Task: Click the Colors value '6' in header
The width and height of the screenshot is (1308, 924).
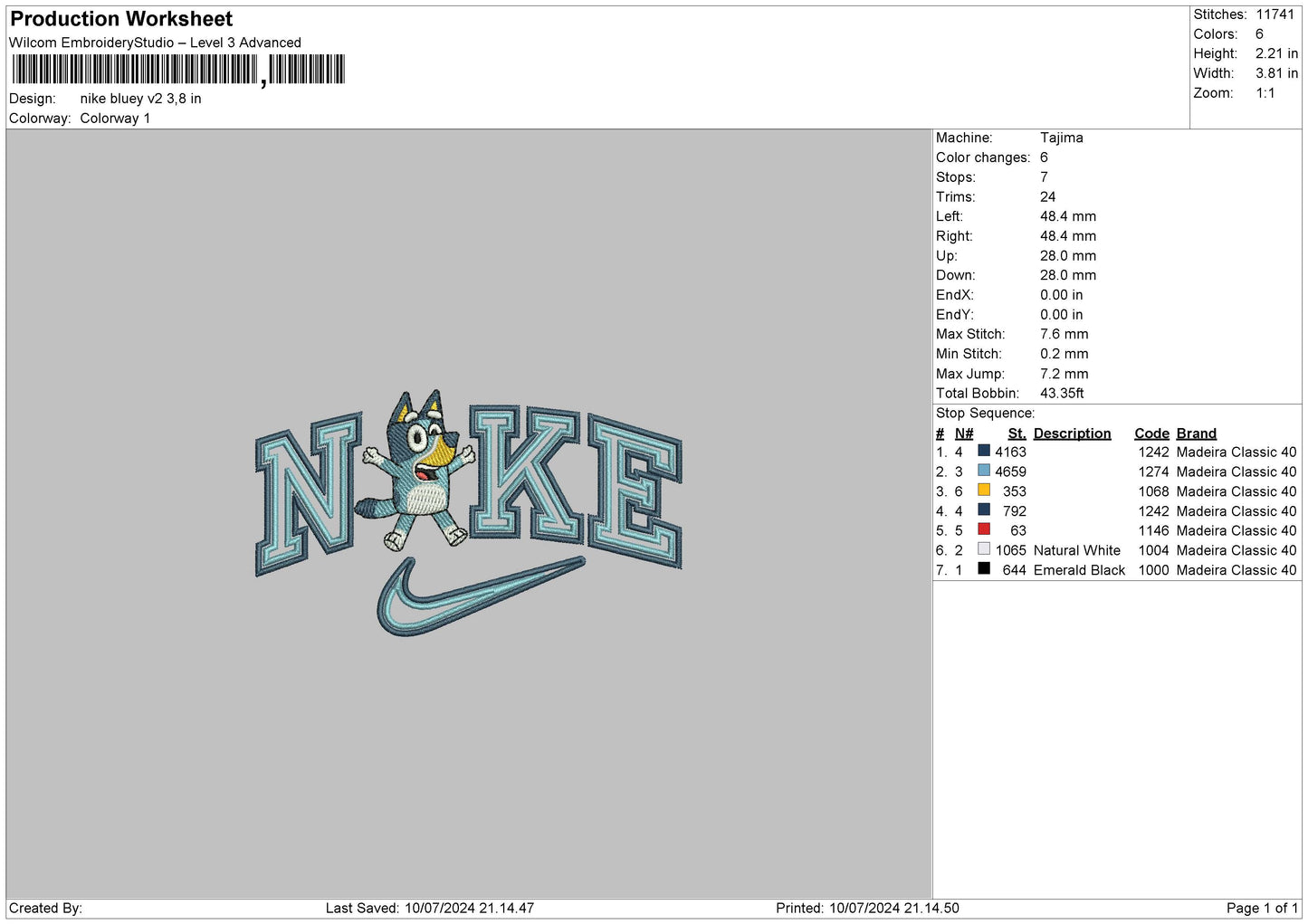Action: pyautogui.click(x=1259, y=34)
